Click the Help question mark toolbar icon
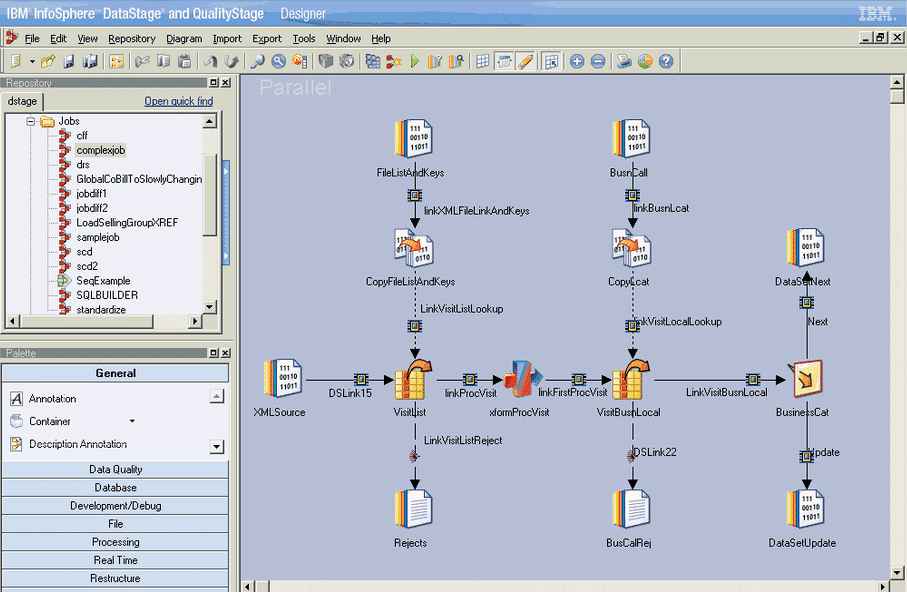Image resolution: width=907 pixels, height=592 pixels. point(665,61)
